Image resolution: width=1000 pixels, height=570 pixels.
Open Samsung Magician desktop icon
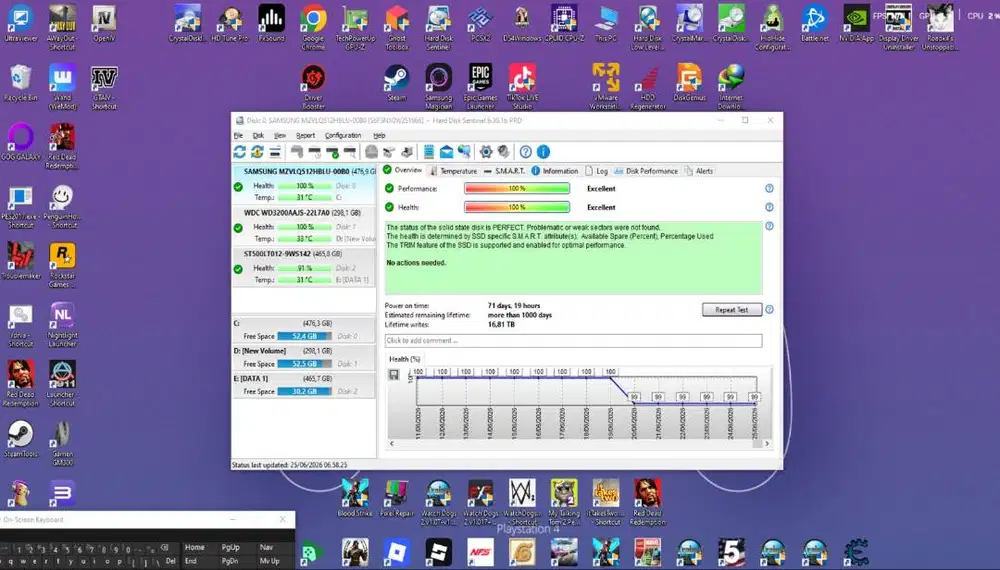click(439, 85)
